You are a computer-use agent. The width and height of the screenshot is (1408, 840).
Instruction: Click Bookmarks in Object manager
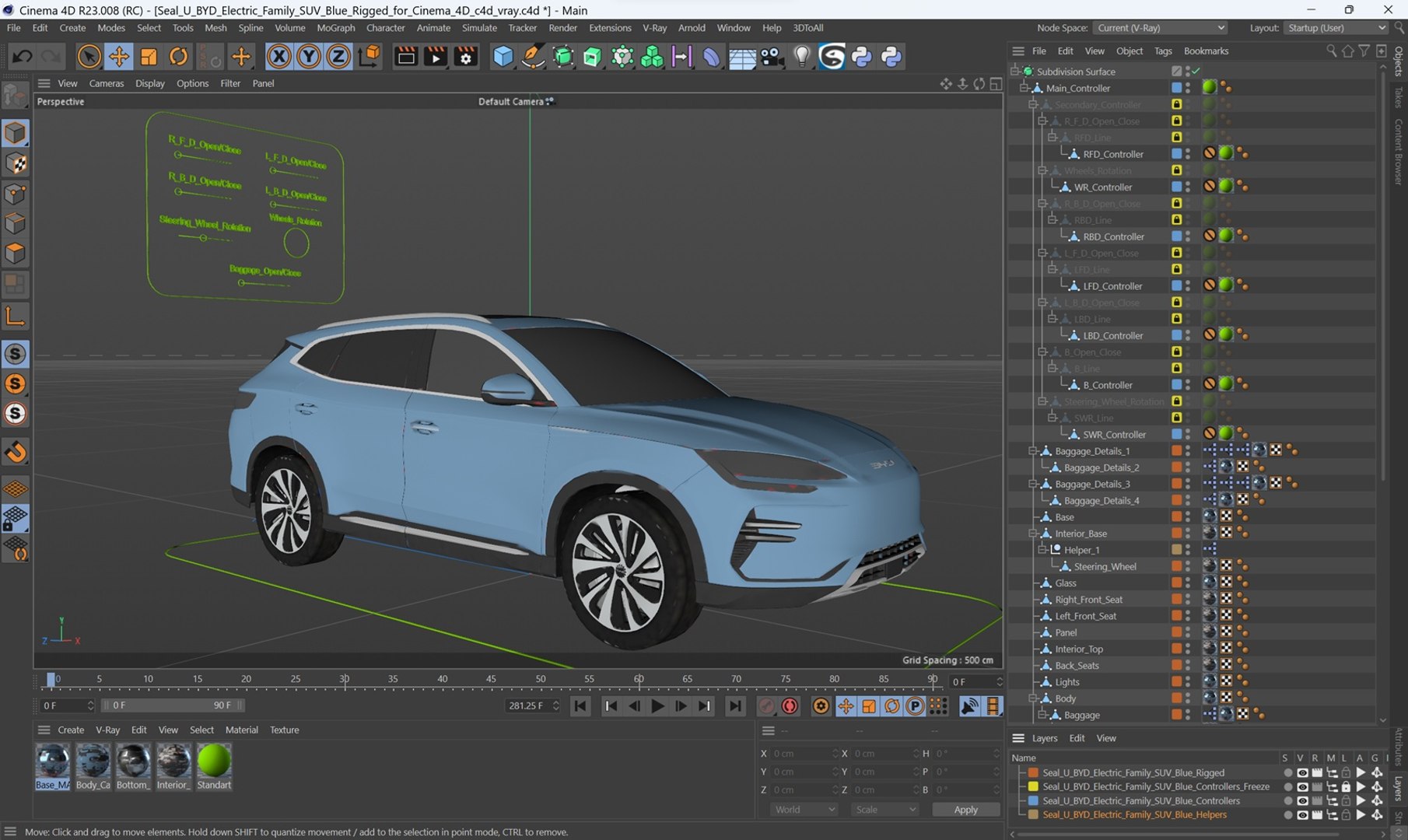1206,51
